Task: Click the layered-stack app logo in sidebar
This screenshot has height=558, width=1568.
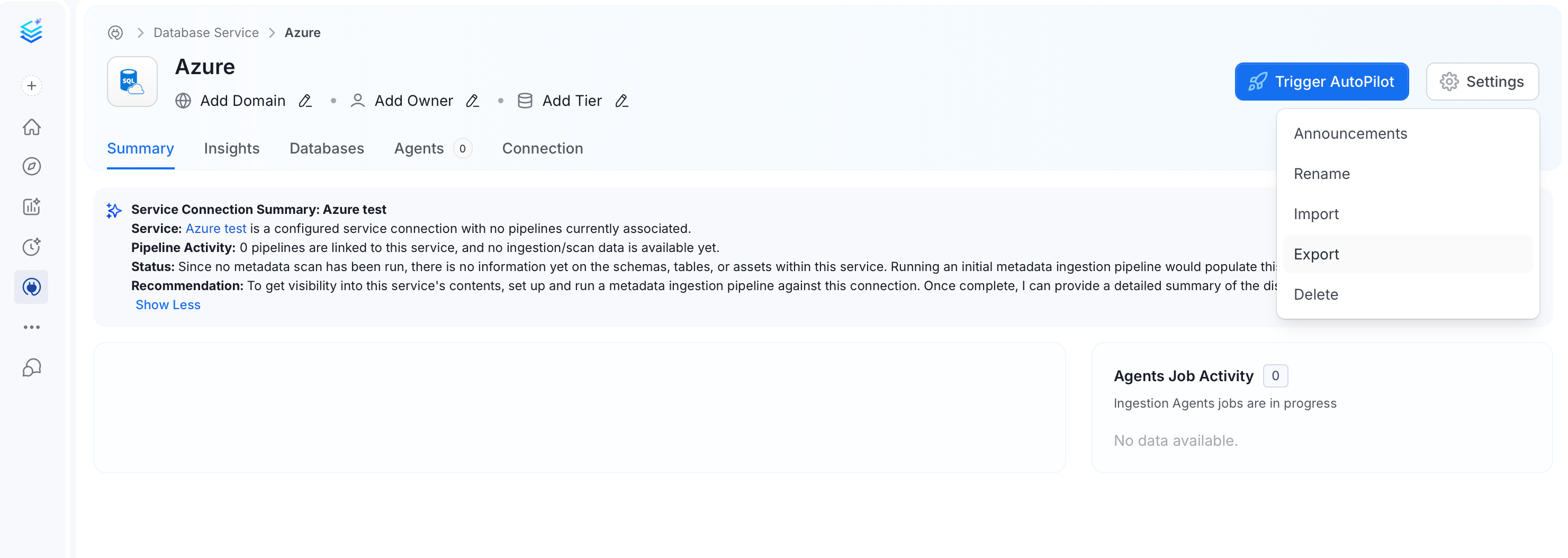Action: [31, 30]
